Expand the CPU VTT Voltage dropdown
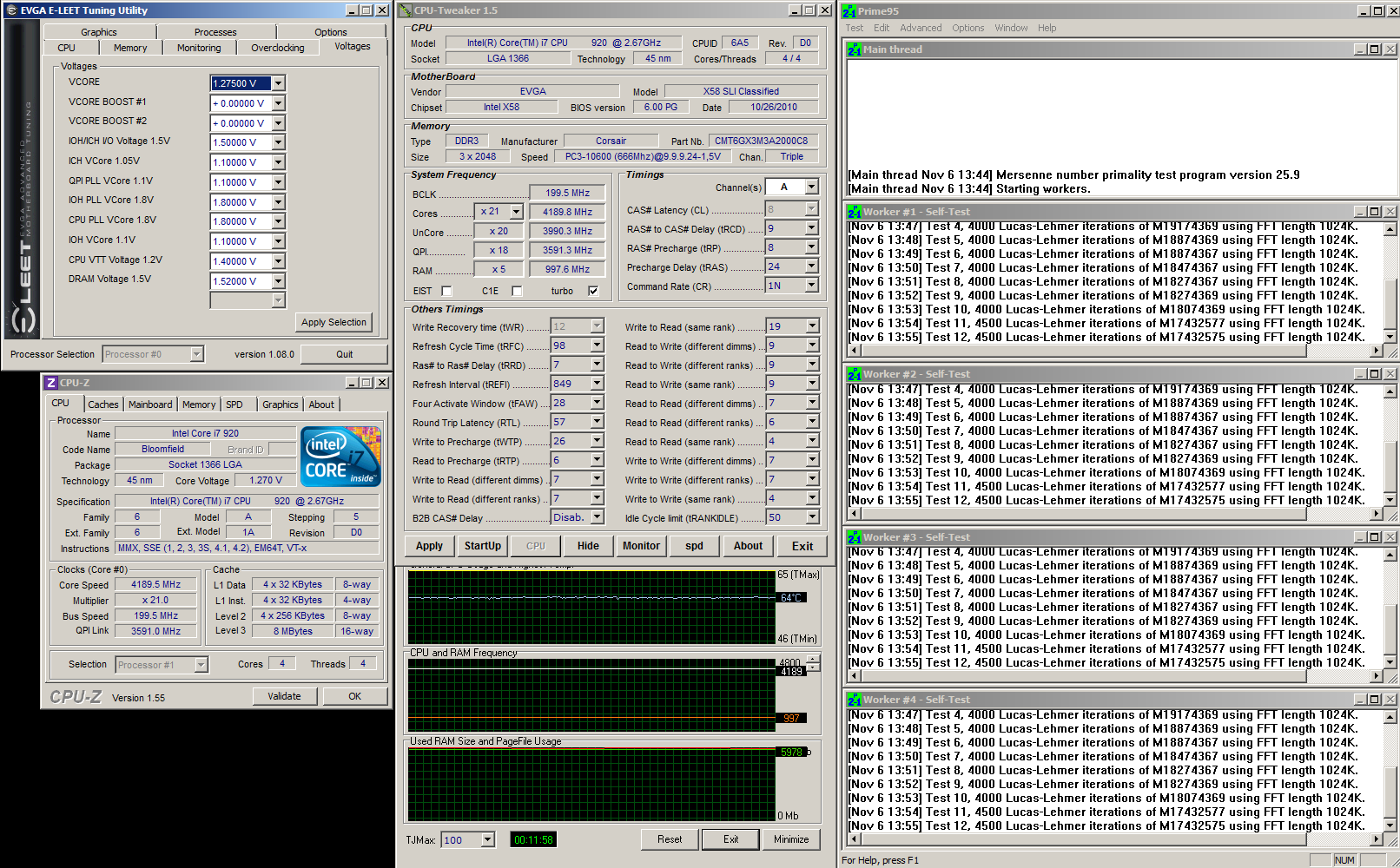Screen dimensions: 1400x868 point(278,261)
